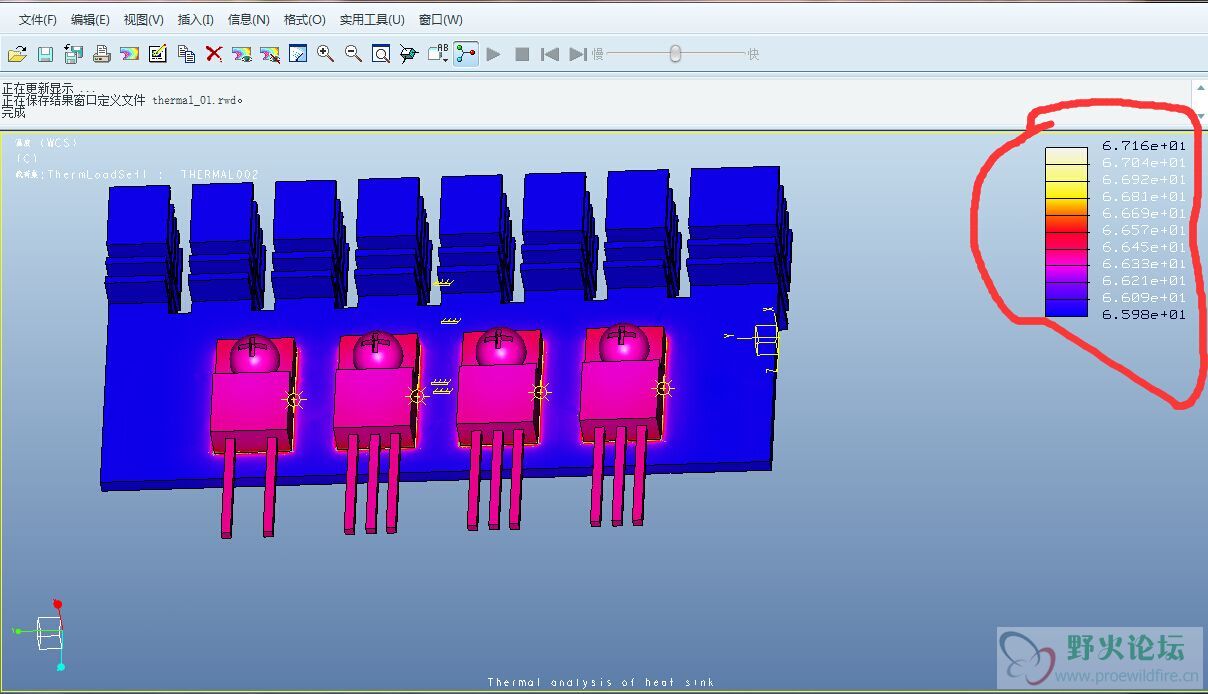1208x694 pixels.
Task: Open the 插入(I) menu
Action: pyautogui.click(x=195, y=20)
